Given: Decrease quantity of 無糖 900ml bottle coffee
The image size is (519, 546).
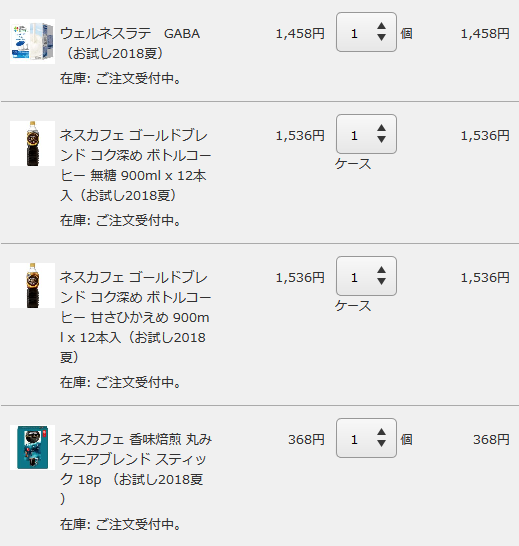Looking at the screenshot, I should (381, 140).
